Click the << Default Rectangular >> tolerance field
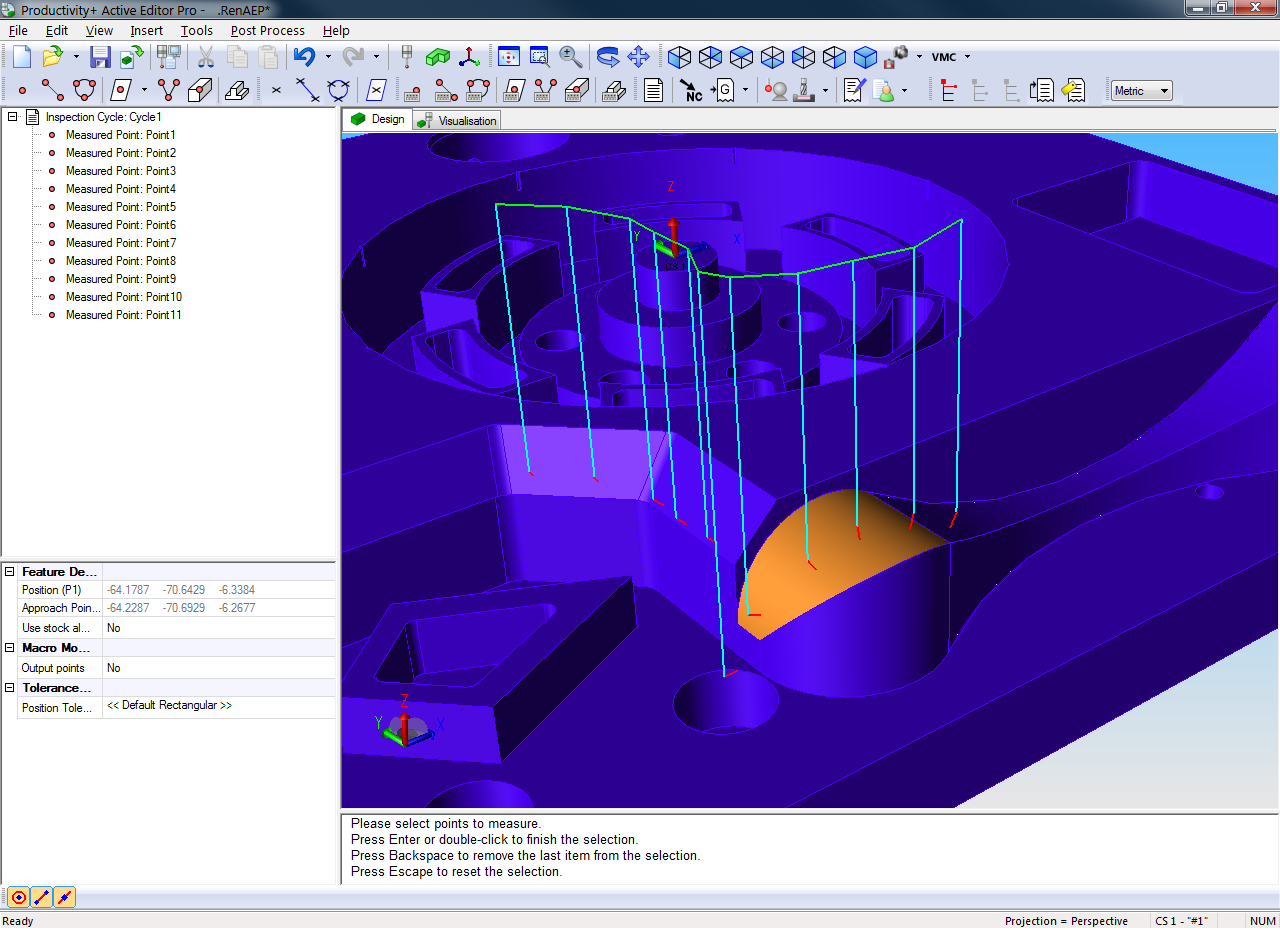 tap(219, 706)
